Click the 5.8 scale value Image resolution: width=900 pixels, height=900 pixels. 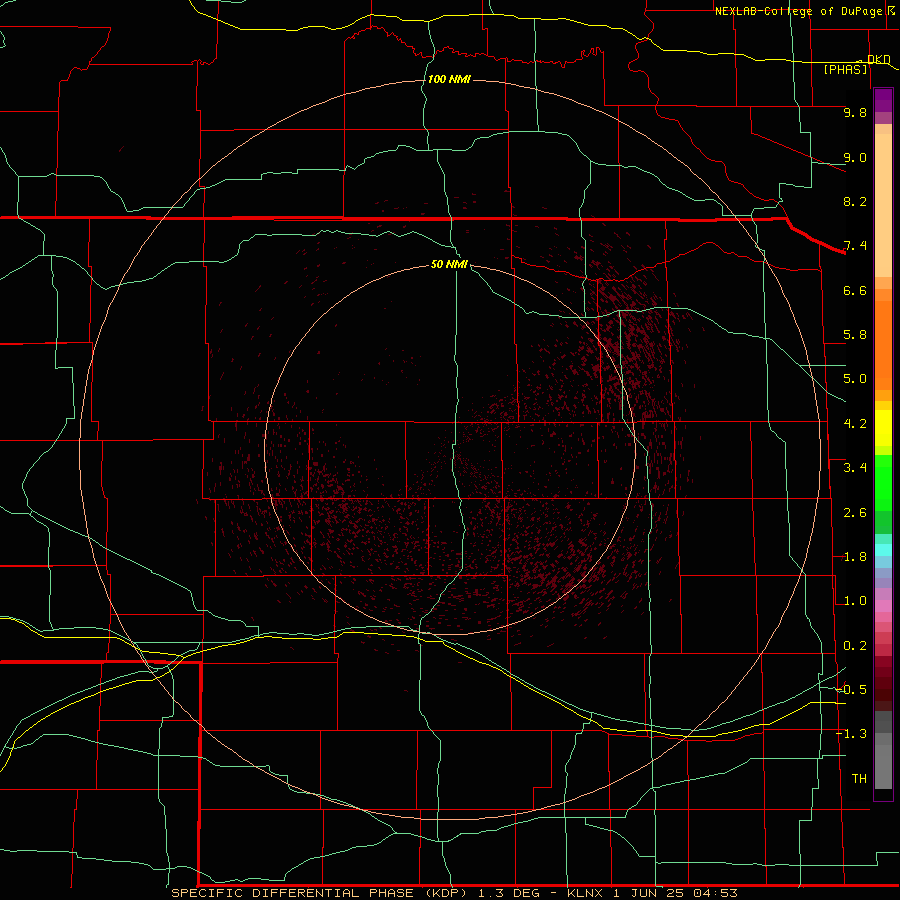[x=855, y=335]
